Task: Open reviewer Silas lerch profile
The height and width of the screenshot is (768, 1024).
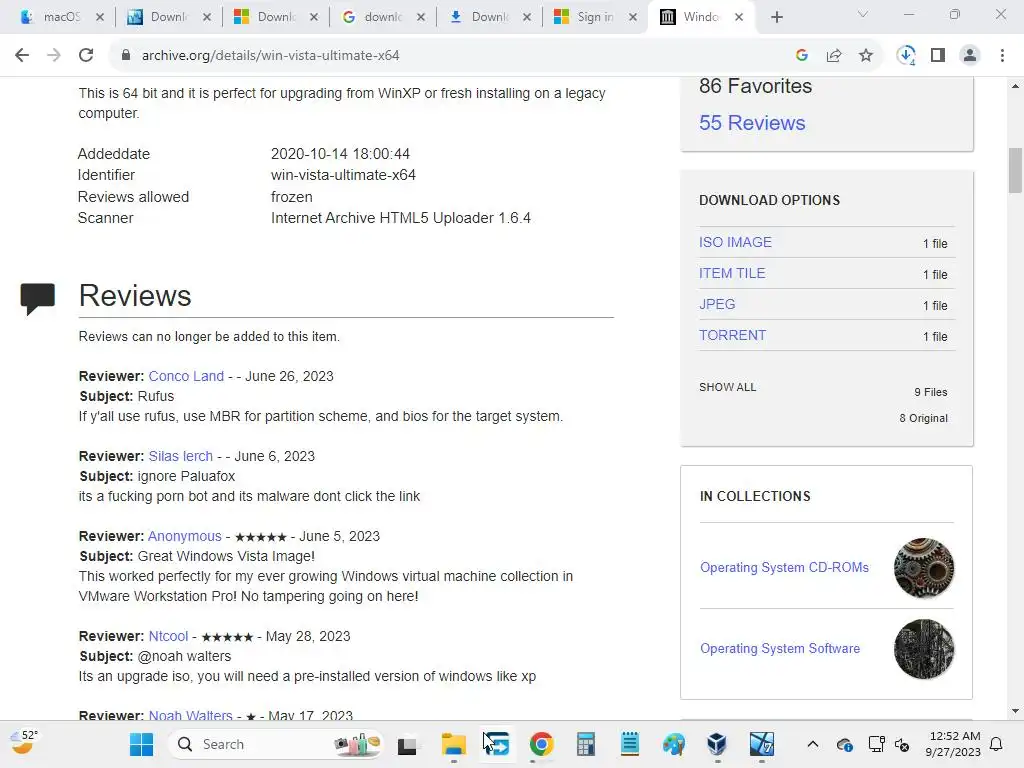Action: [x=180, y=456]
